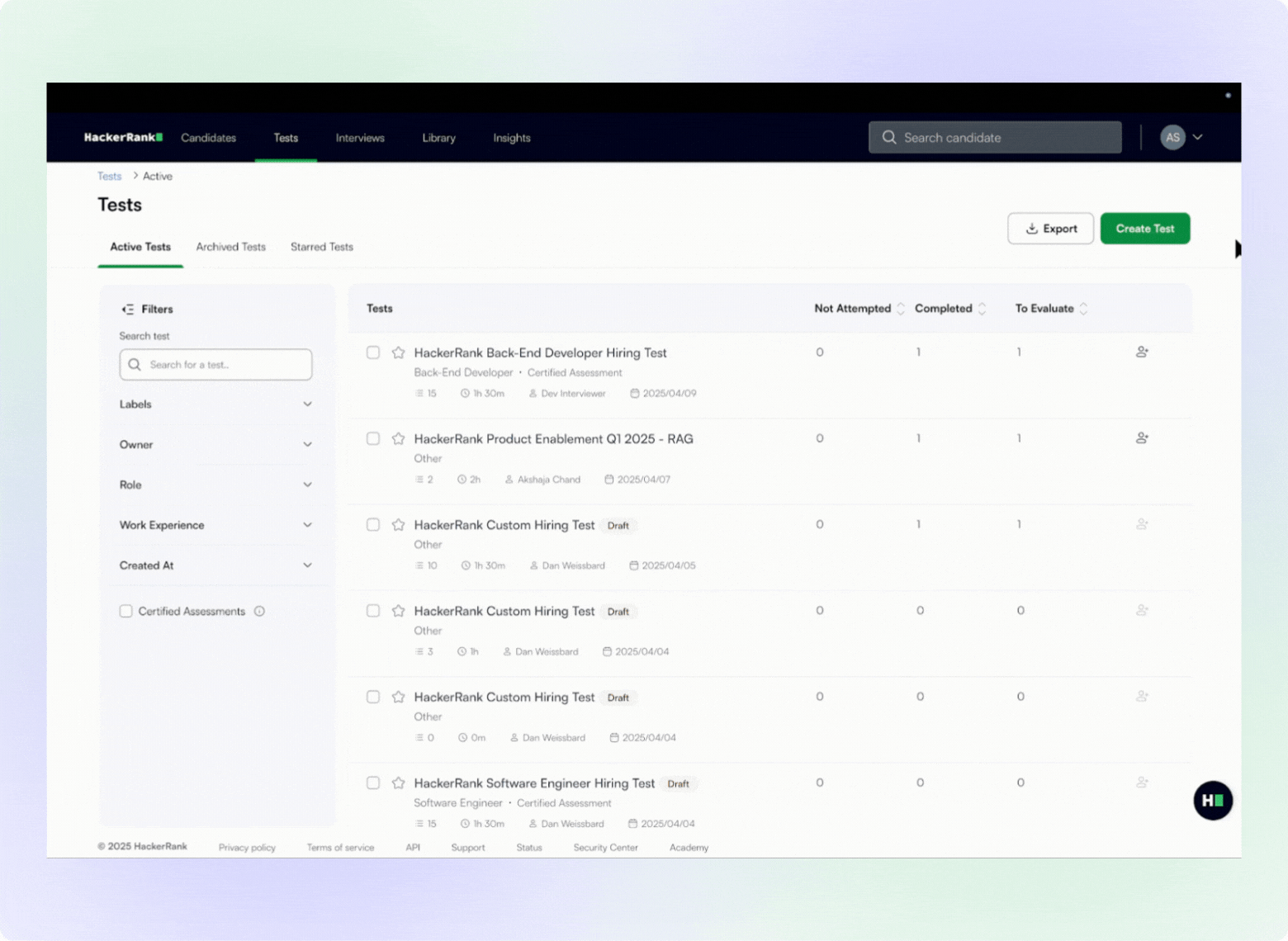Click invite icon for Software Engineer Hiring Test

[x=1142, y=782]
